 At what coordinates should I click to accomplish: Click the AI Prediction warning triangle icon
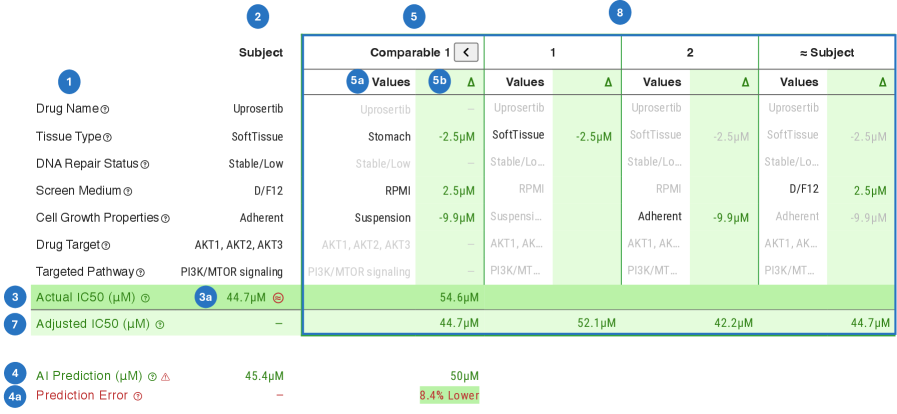(166, 377)
